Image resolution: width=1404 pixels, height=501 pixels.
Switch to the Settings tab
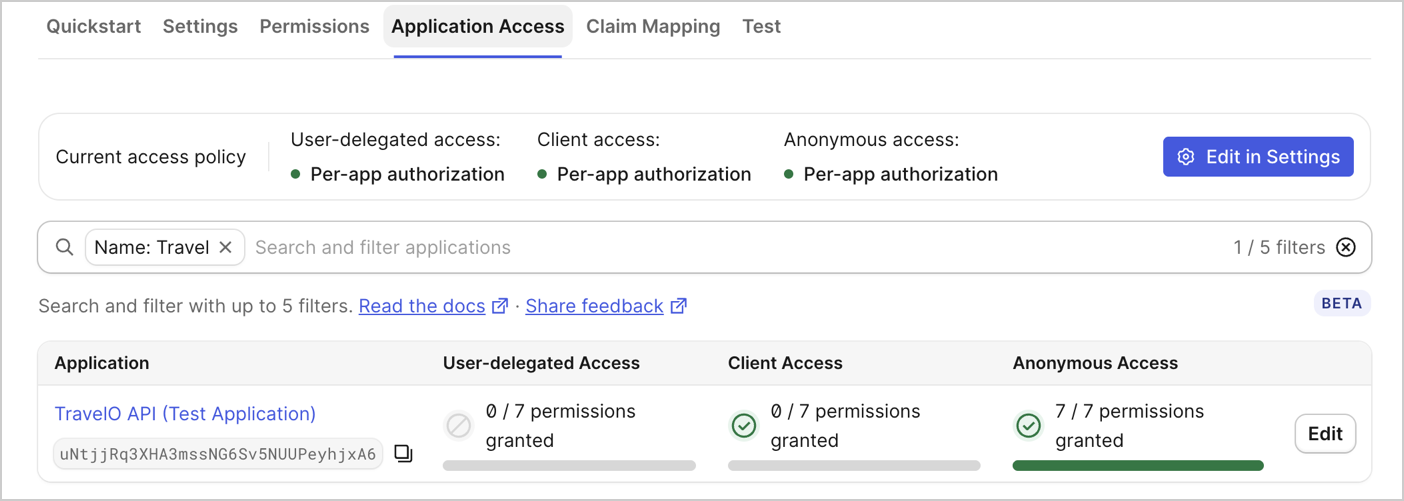click(200, 27)
